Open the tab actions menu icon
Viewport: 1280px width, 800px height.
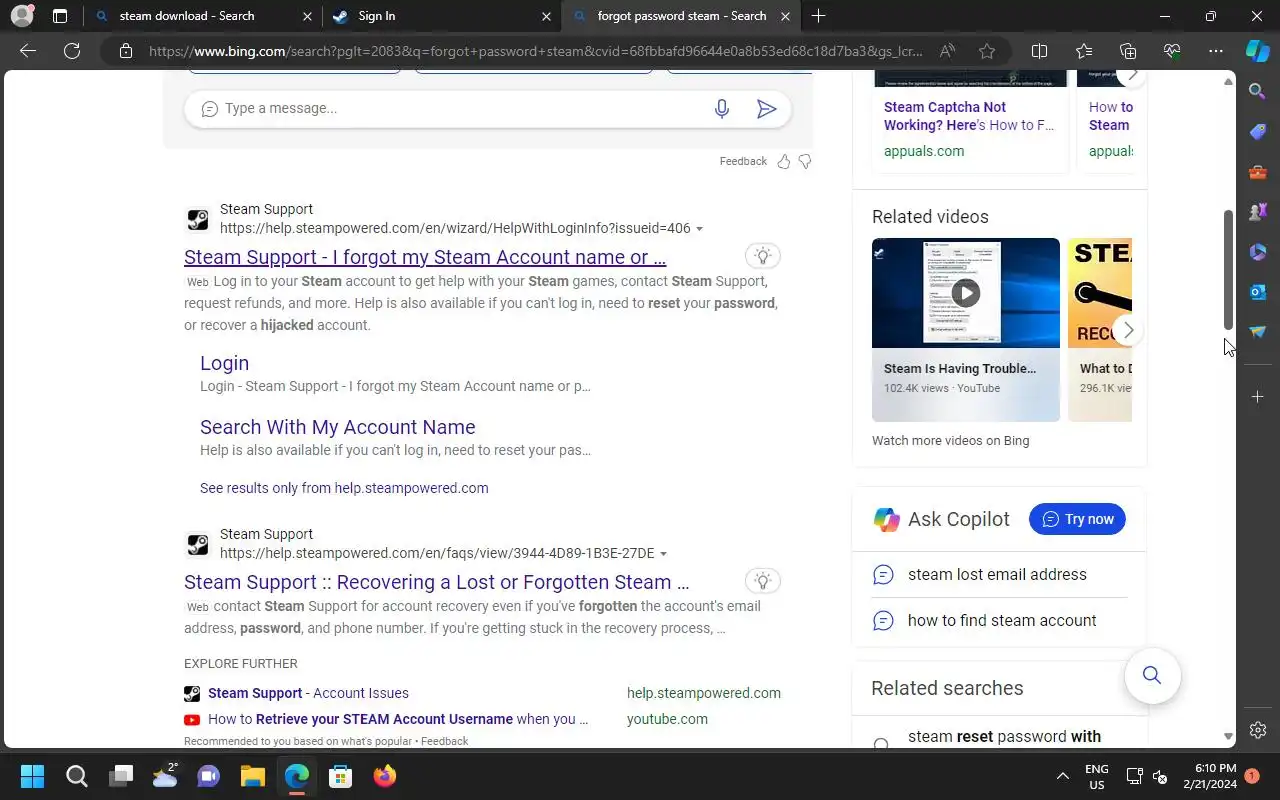tap(60, 16)
